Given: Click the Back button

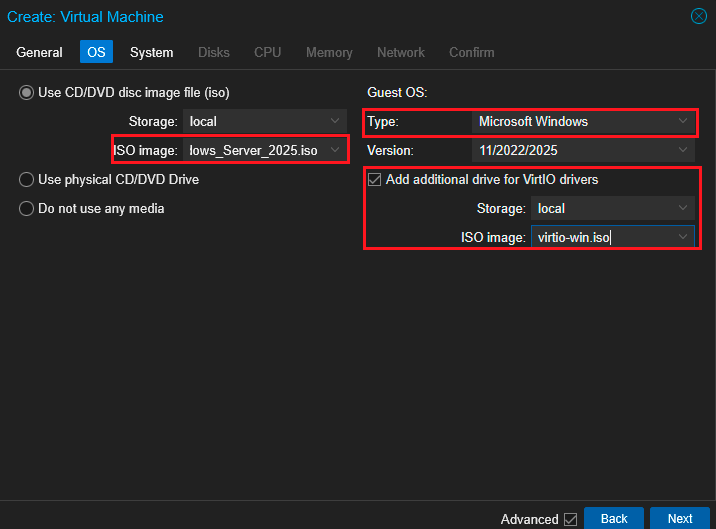Looking at the screenshot, I should coord(614,518).
